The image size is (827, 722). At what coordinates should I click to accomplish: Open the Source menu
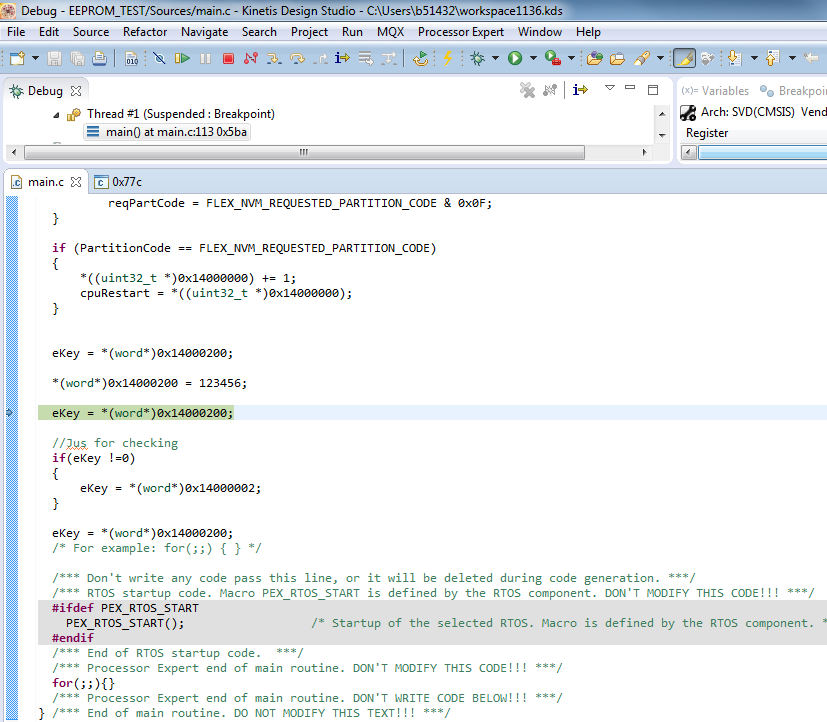pyautogui.click(x=91, y=32)
